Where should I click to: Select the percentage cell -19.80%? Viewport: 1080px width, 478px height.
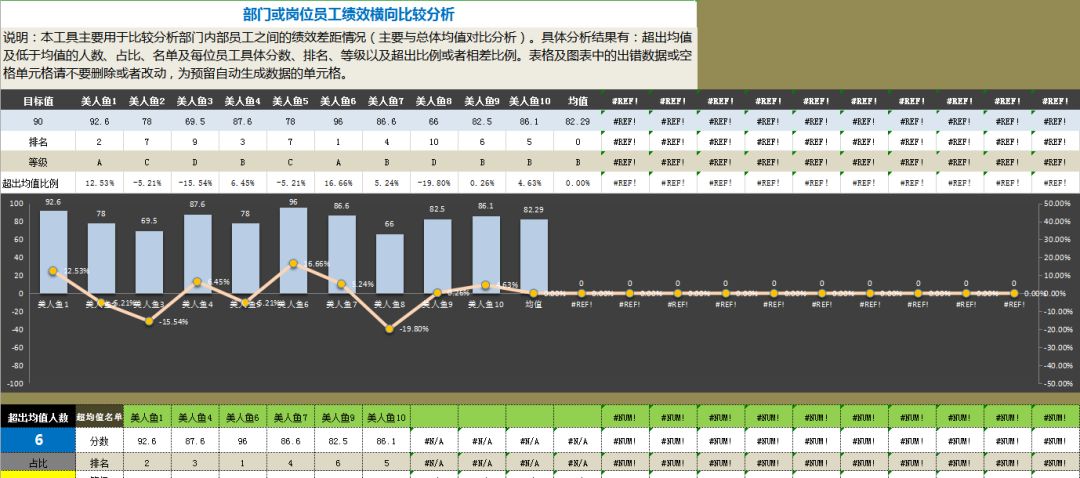(434, 183)
